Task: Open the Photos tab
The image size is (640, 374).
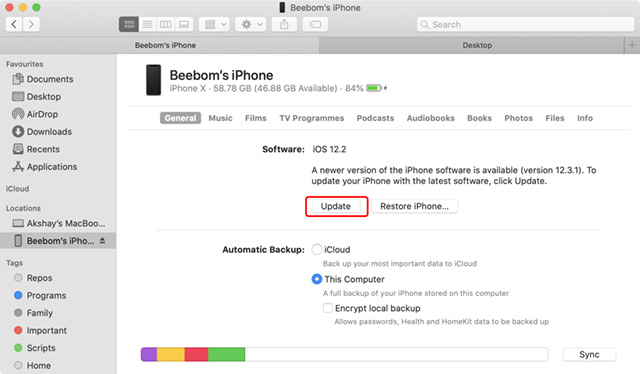Action: 518,118
